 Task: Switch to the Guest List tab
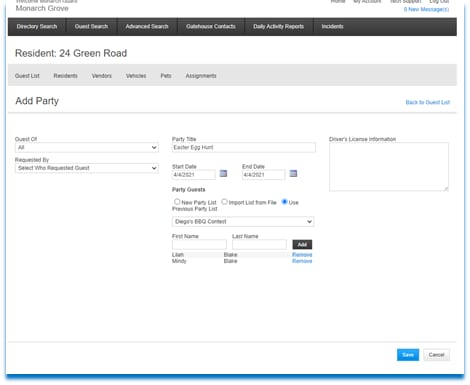[x=27, y=76]
